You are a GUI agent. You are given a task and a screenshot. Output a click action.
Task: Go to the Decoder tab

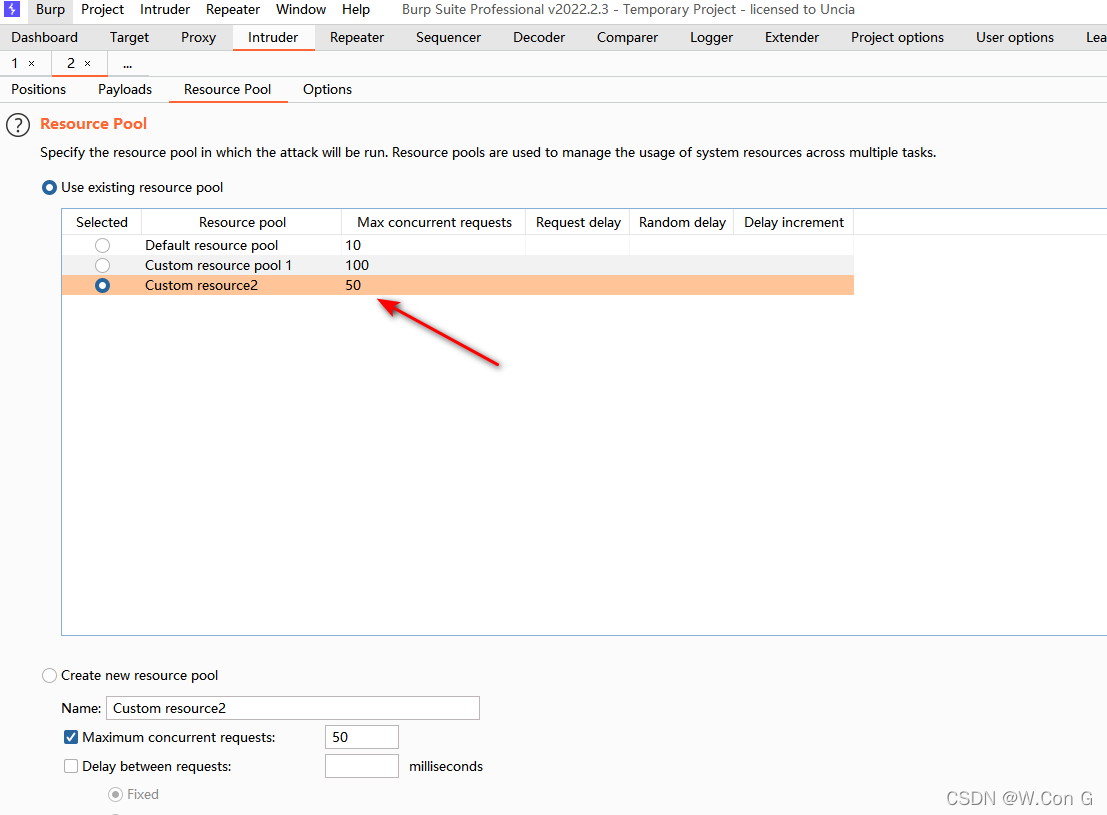pos(539,37)
